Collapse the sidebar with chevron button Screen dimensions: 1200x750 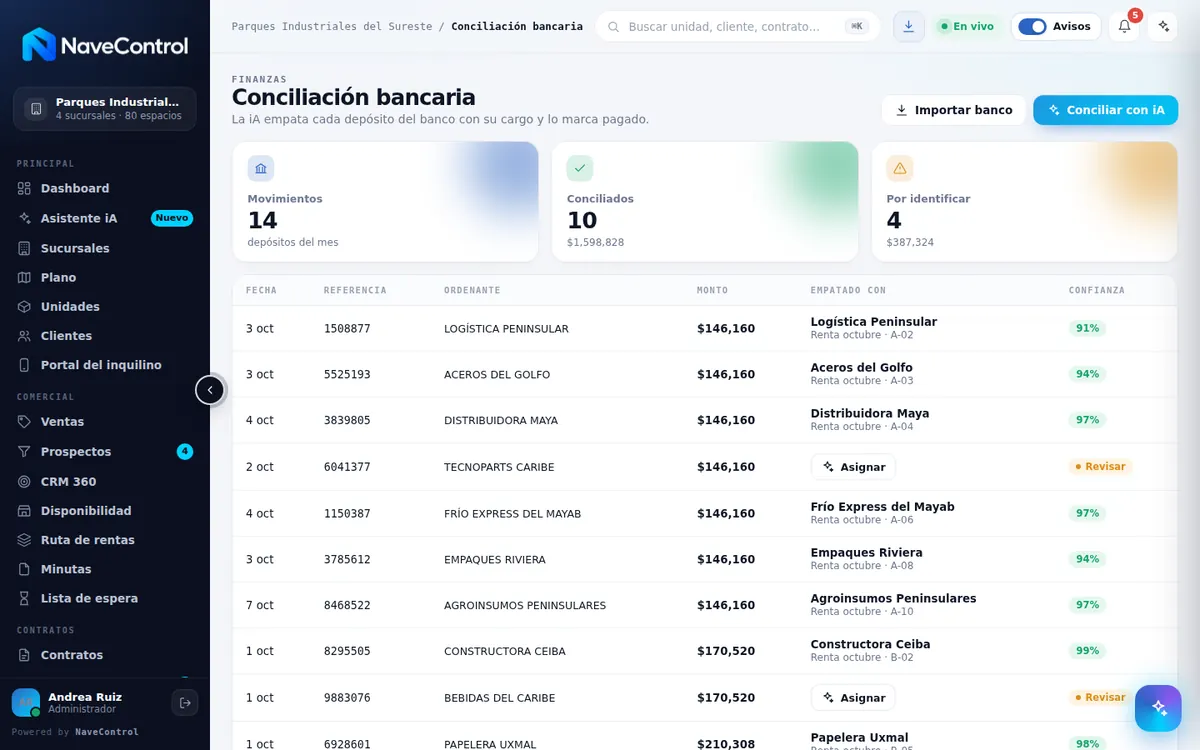210,390
